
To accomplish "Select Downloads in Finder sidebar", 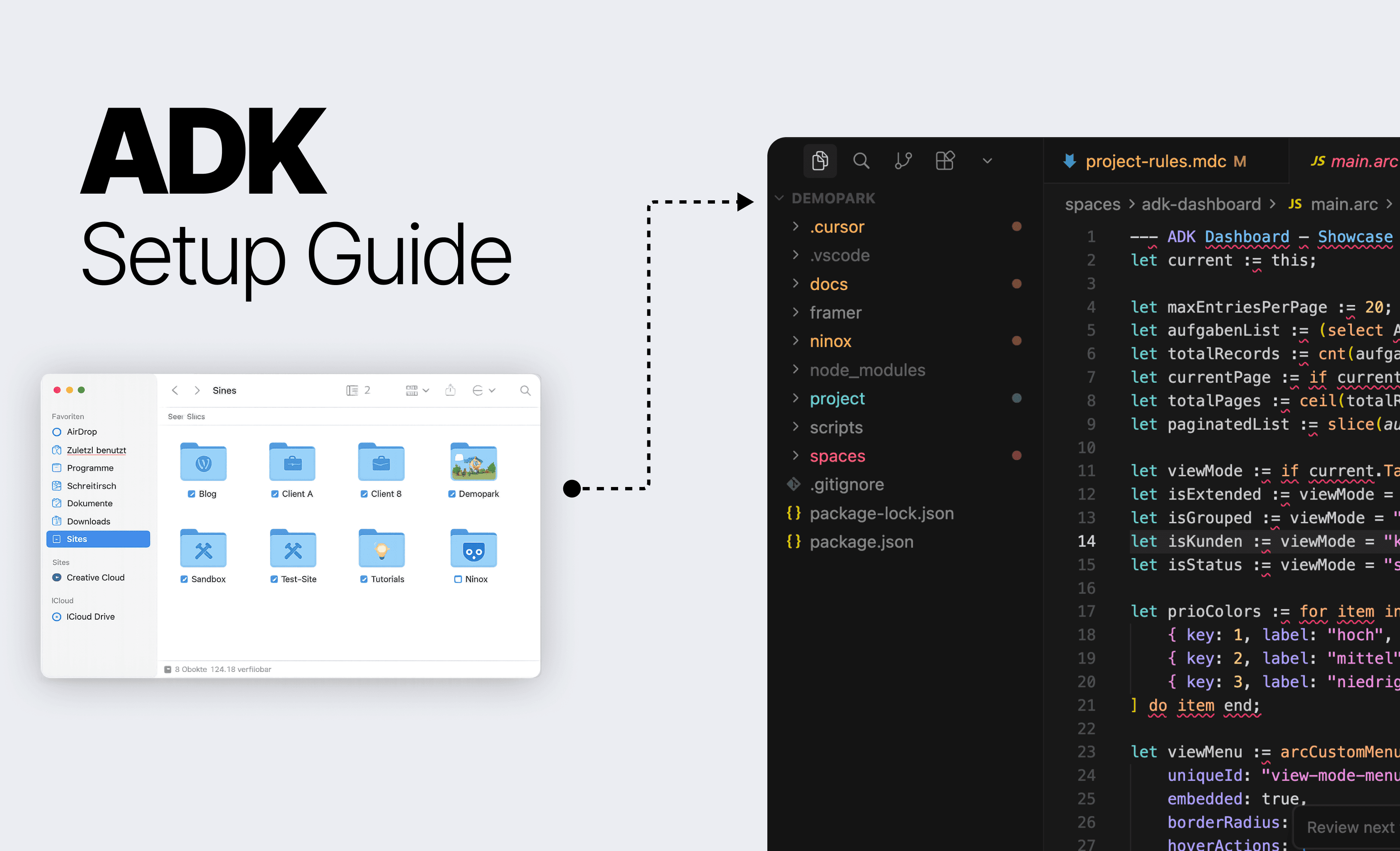I will click(89, 521).
